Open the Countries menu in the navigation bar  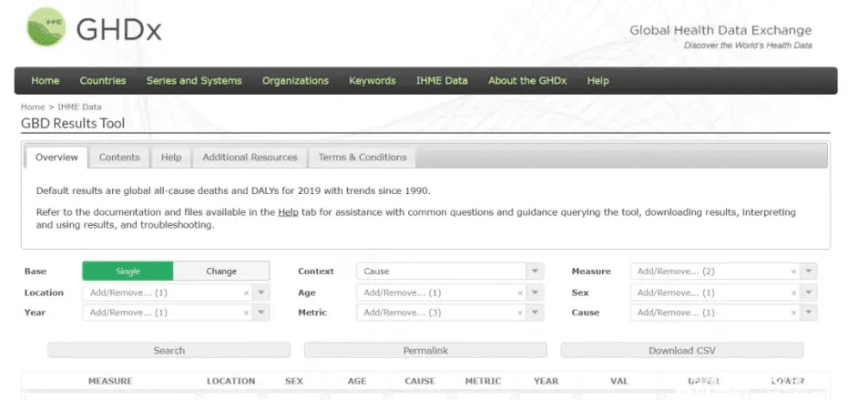tap(102, 81)
